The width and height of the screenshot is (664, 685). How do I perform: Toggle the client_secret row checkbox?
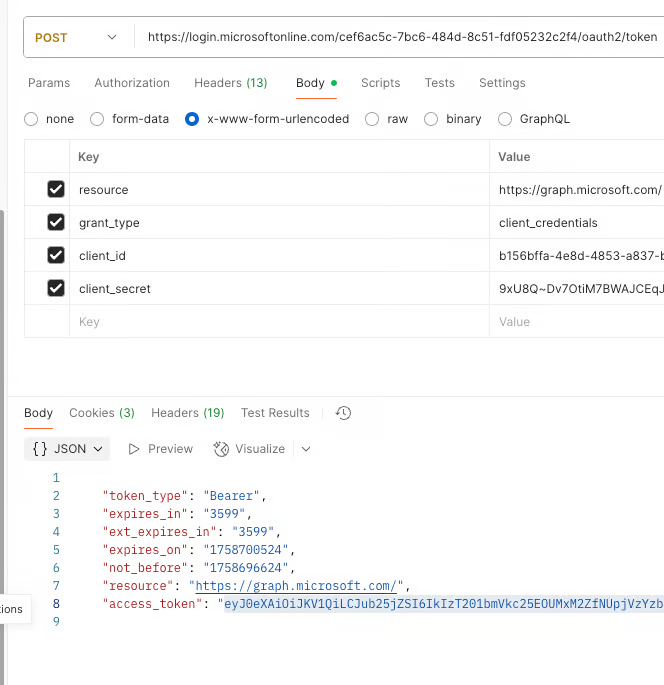point(56,289)
